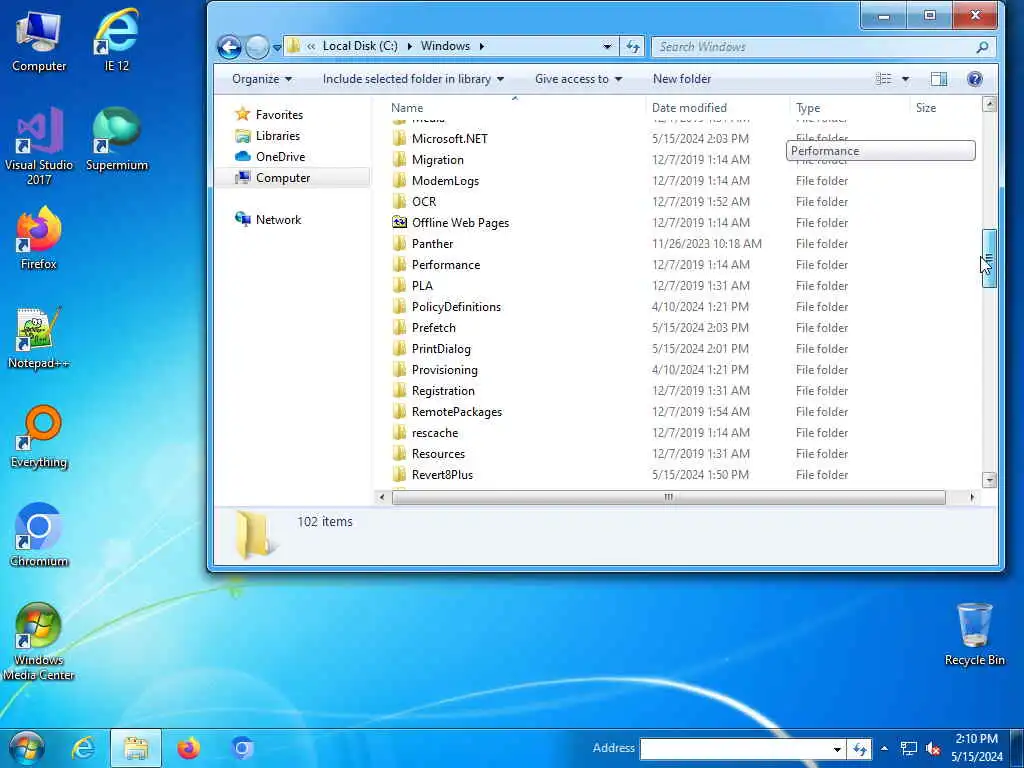Viewport: 1024px width, 768px height.
Task: Click the Windows Media Center desktop icon
Action: pyautogui.click(x=39, y=641)
